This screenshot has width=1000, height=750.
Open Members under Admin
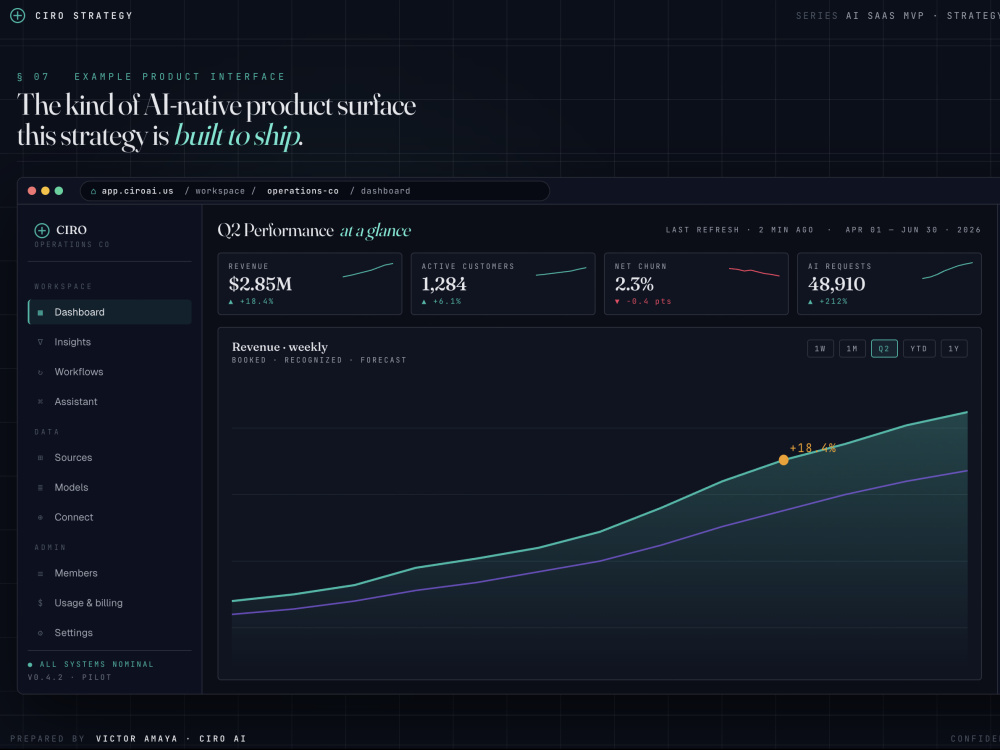(x=110, y=573)
